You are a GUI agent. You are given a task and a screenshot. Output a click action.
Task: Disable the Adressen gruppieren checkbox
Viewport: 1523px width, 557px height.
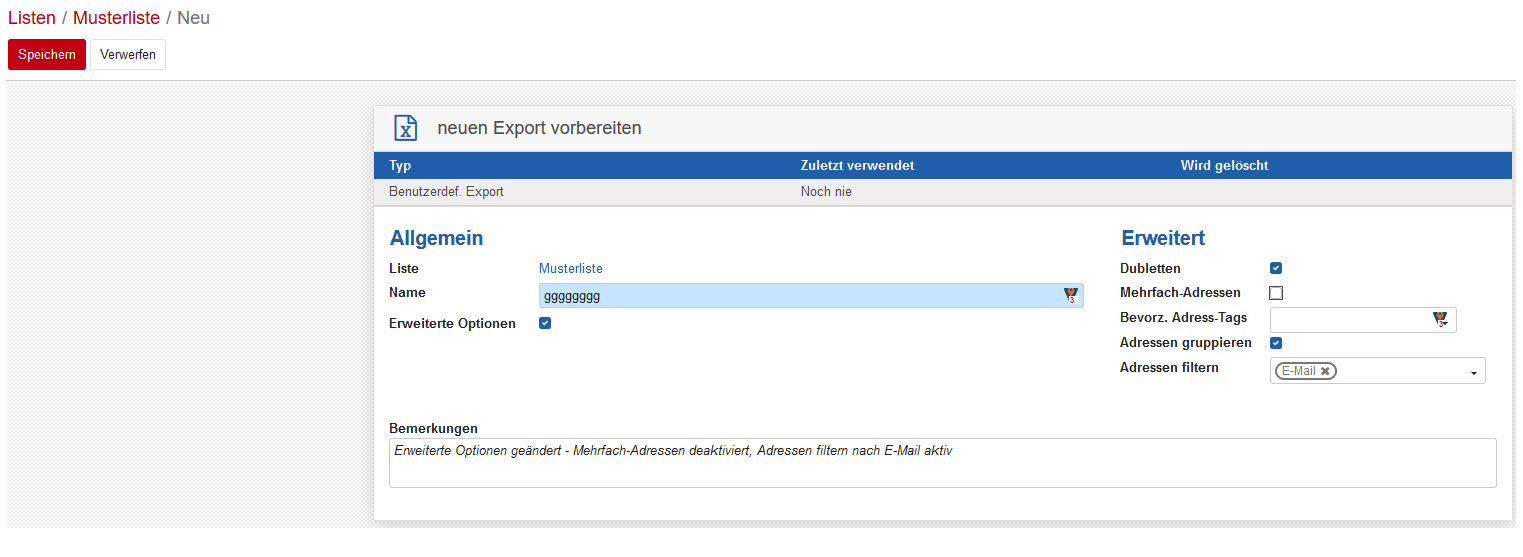[1276, 343]
